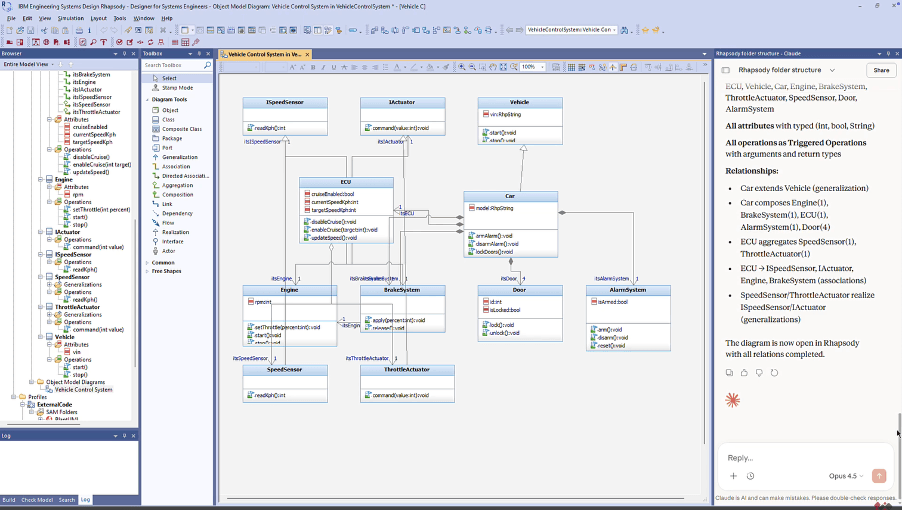Viewport: 902px width, 510px height.
Task: Click the add attachment plus button
Action: (x=733, y=476)
